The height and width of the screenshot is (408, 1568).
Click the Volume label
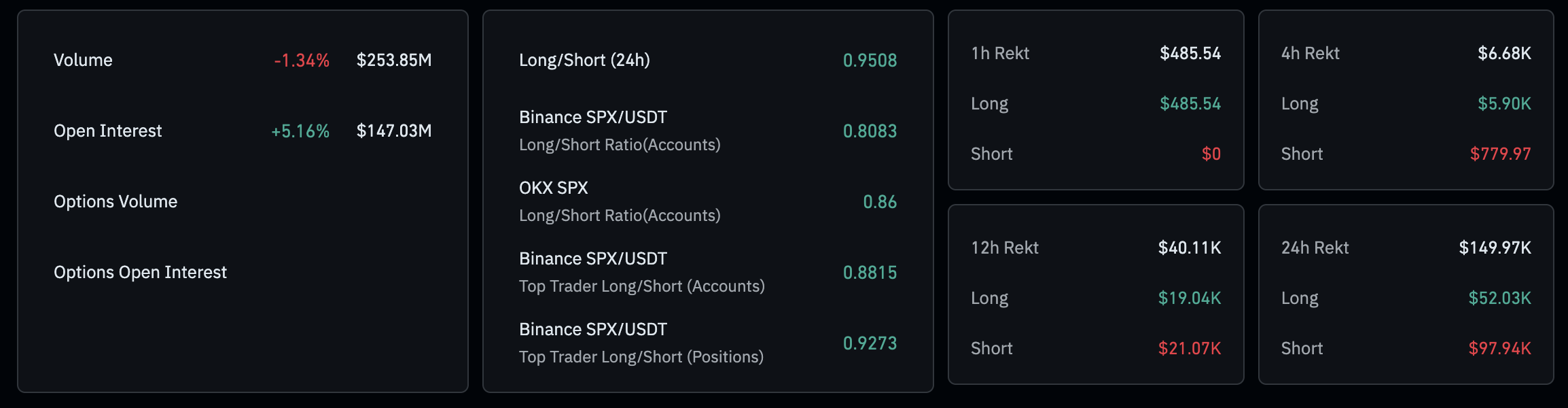tap(83, 60)
